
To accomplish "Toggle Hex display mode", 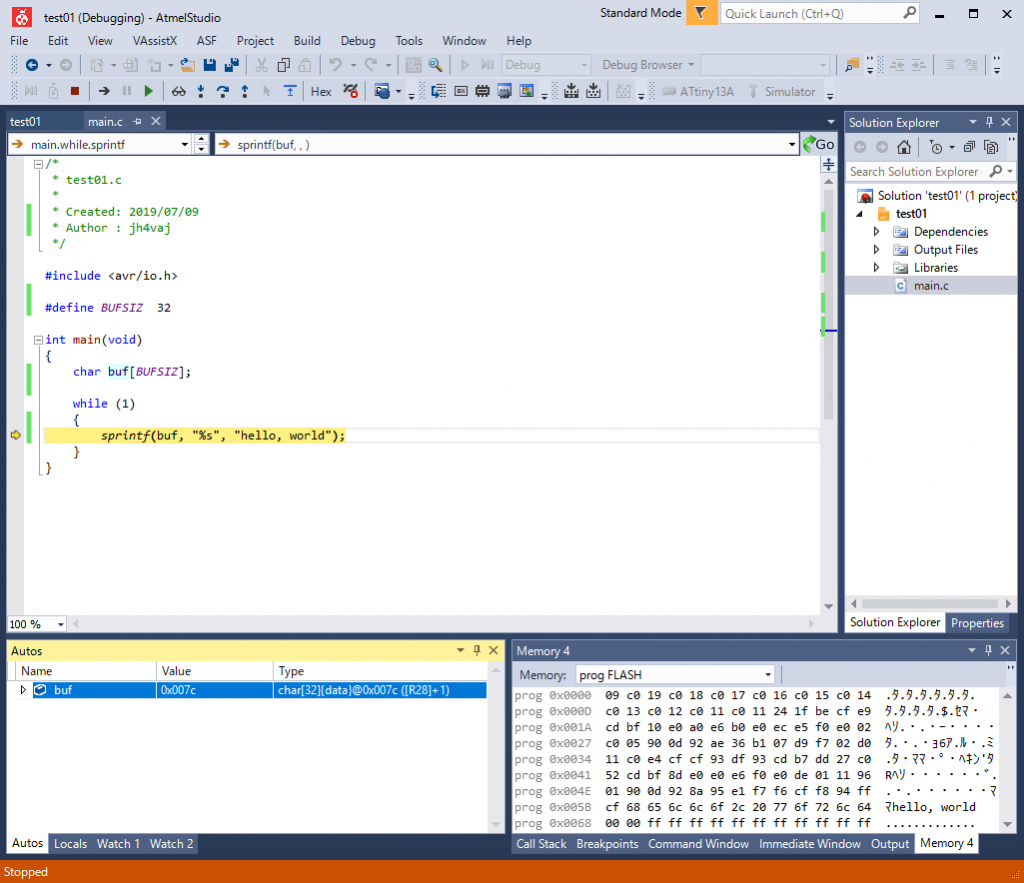I will [x=321, y=91].
